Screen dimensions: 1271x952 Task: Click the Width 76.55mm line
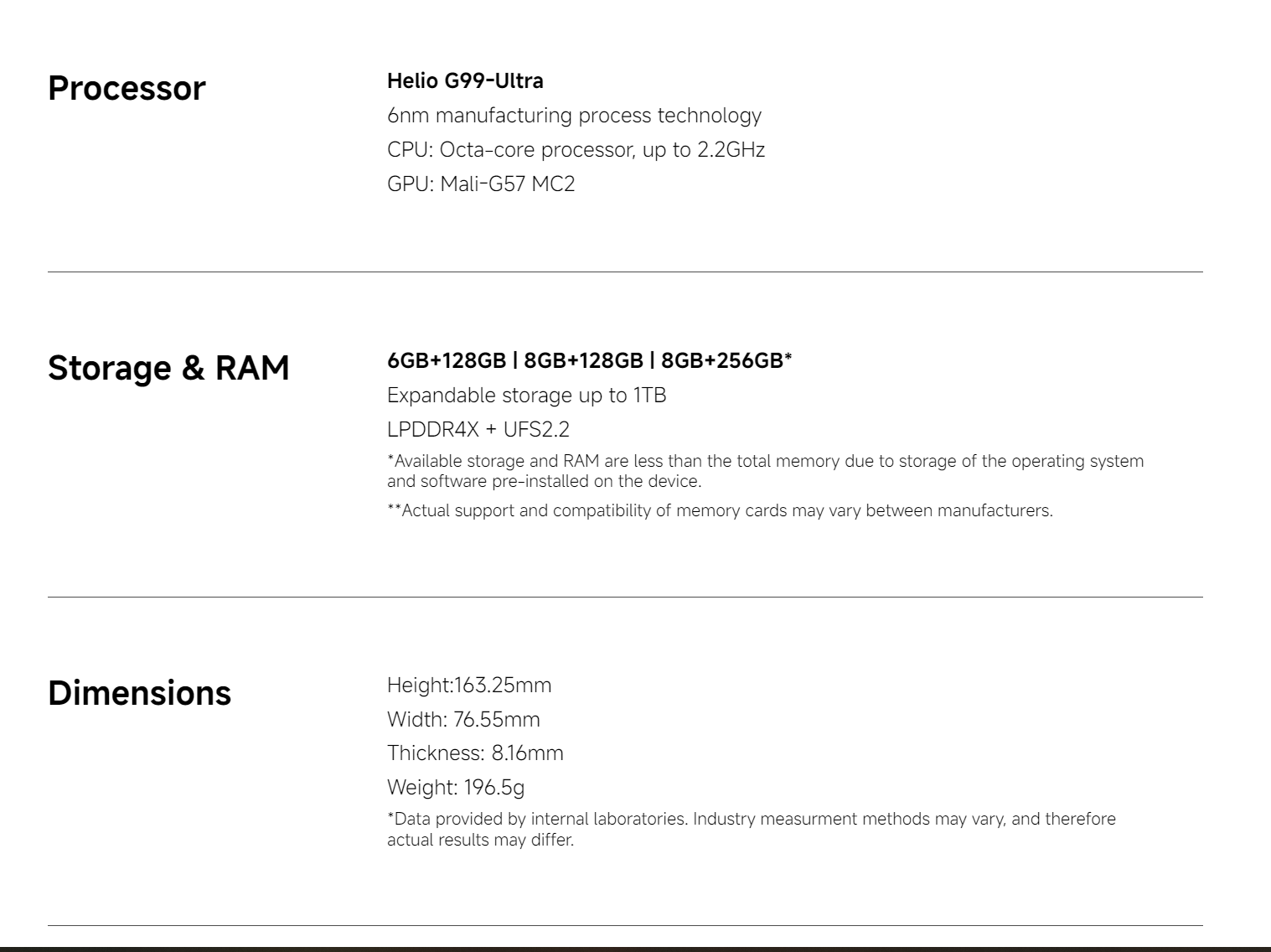click(x=463, y=720)
